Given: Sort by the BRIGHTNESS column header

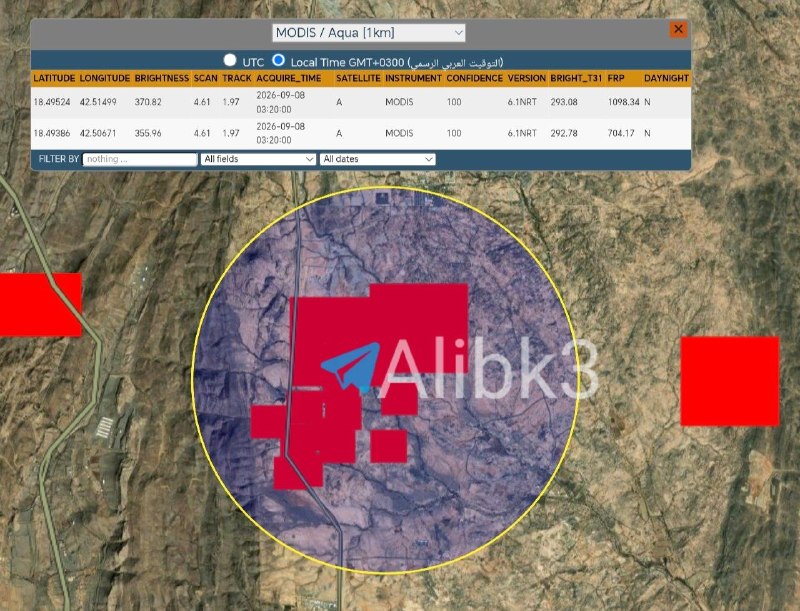Looking at the screenshot, I should tap(162, 79).
